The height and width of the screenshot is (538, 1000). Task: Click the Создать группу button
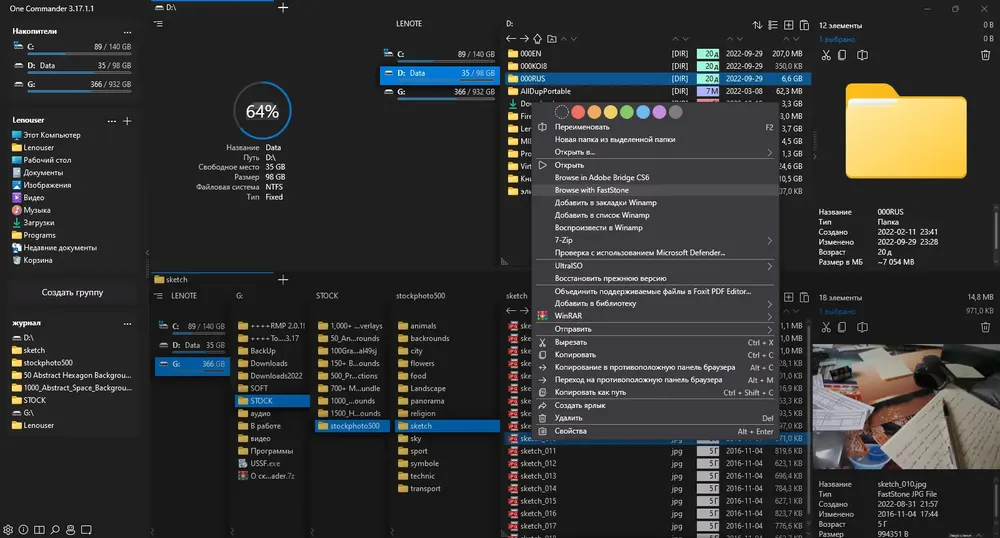click(x=72, y=293)
